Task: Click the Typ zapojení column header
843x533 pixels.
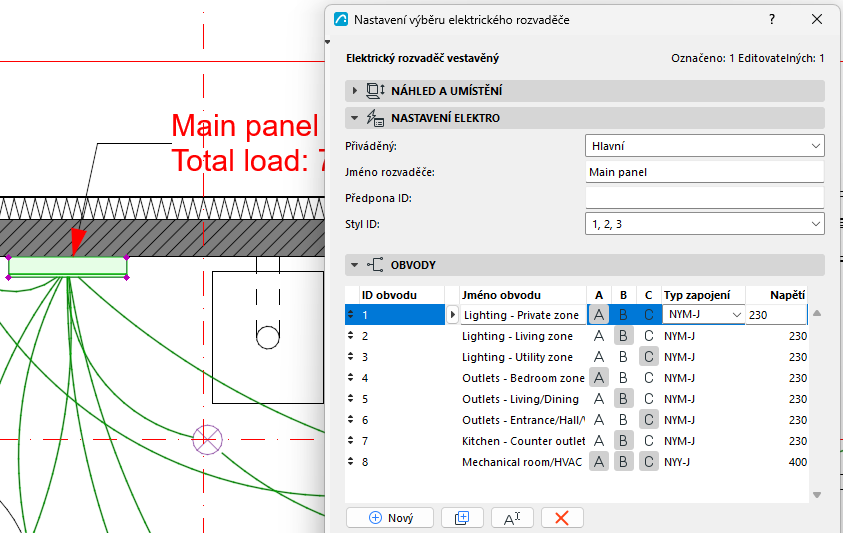Action: [x=703, y=295]
